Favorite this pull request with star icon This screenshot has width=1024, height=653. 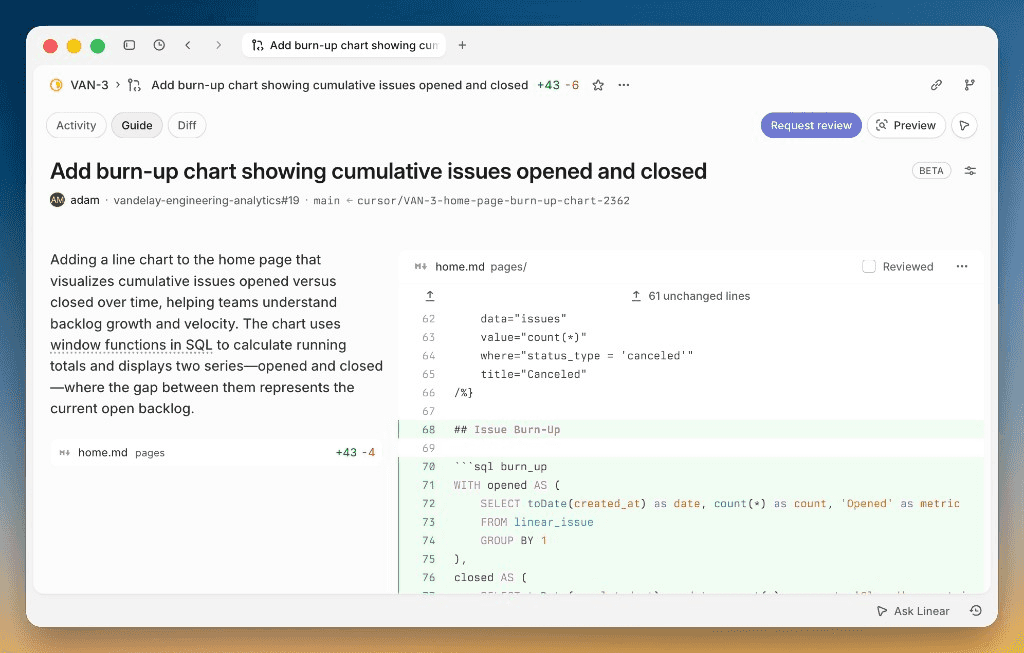[x=598, y=85]
